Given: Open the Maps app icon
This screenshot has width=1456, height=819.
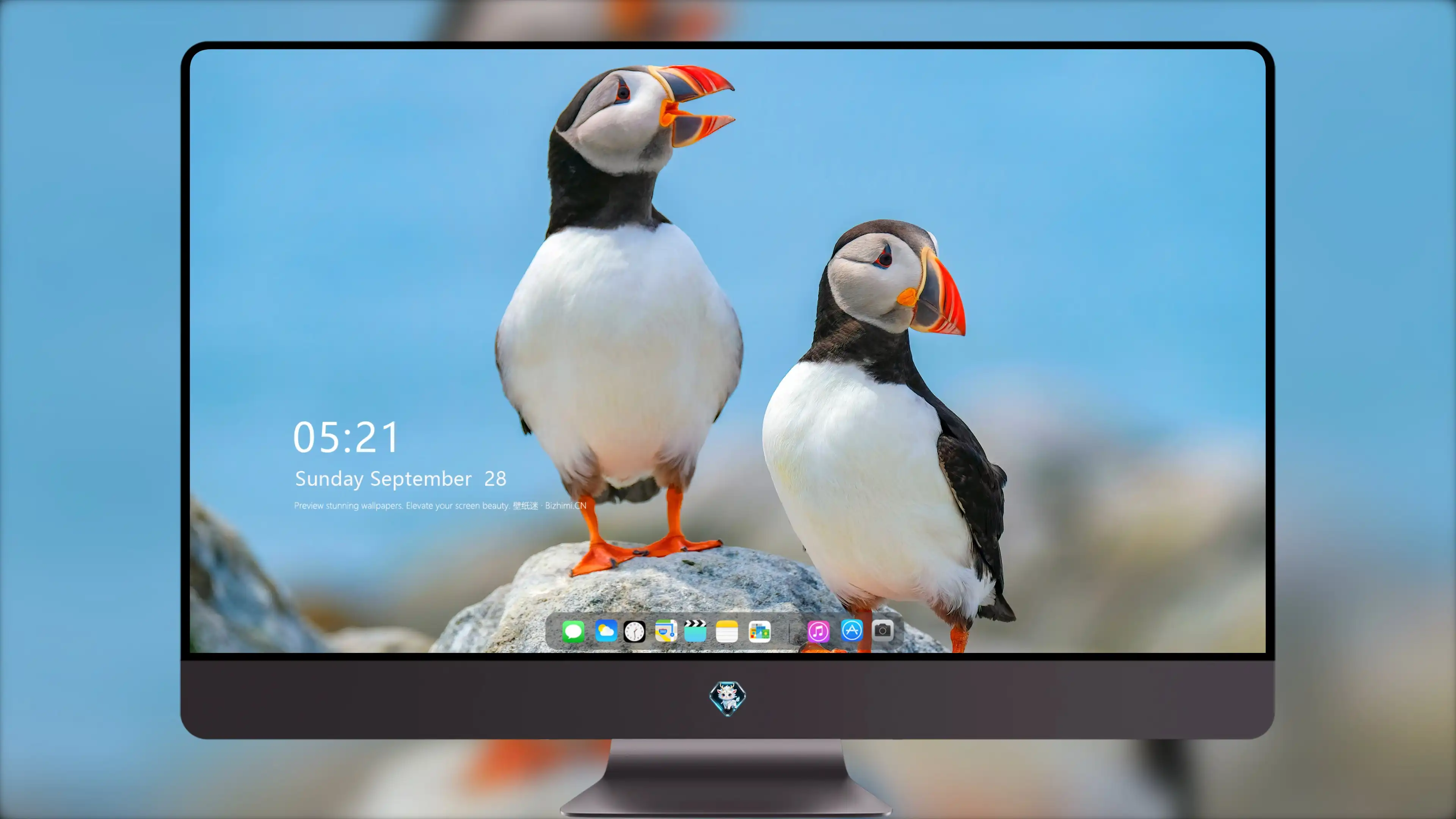Looking at the screenshot, I should pos(666,631).
